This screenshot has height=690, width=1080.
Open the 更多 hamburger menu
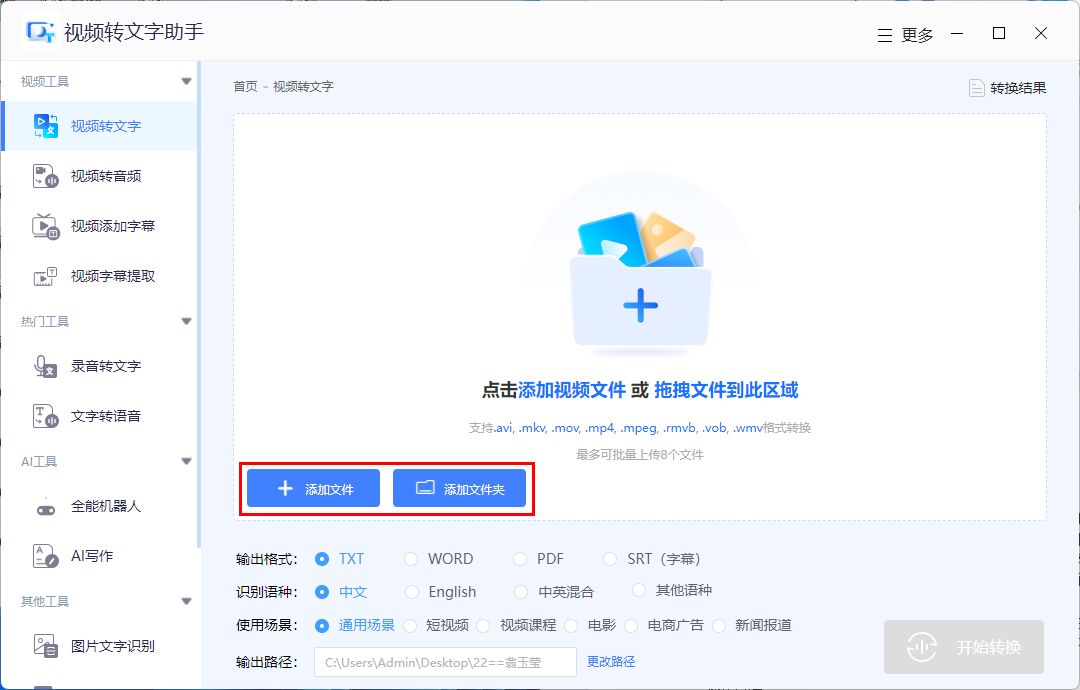905,34
